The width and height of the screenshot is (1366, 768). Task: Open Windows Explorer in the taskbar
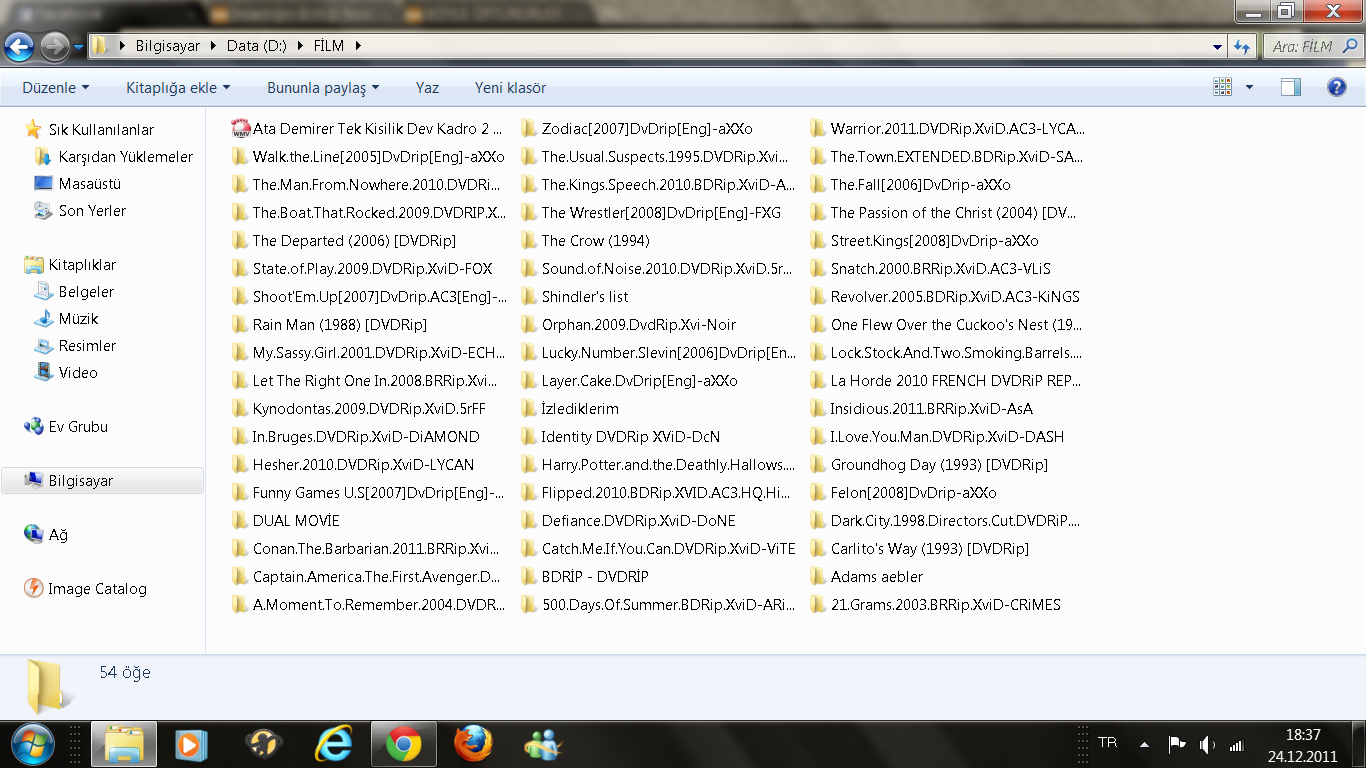coord(124,745)
